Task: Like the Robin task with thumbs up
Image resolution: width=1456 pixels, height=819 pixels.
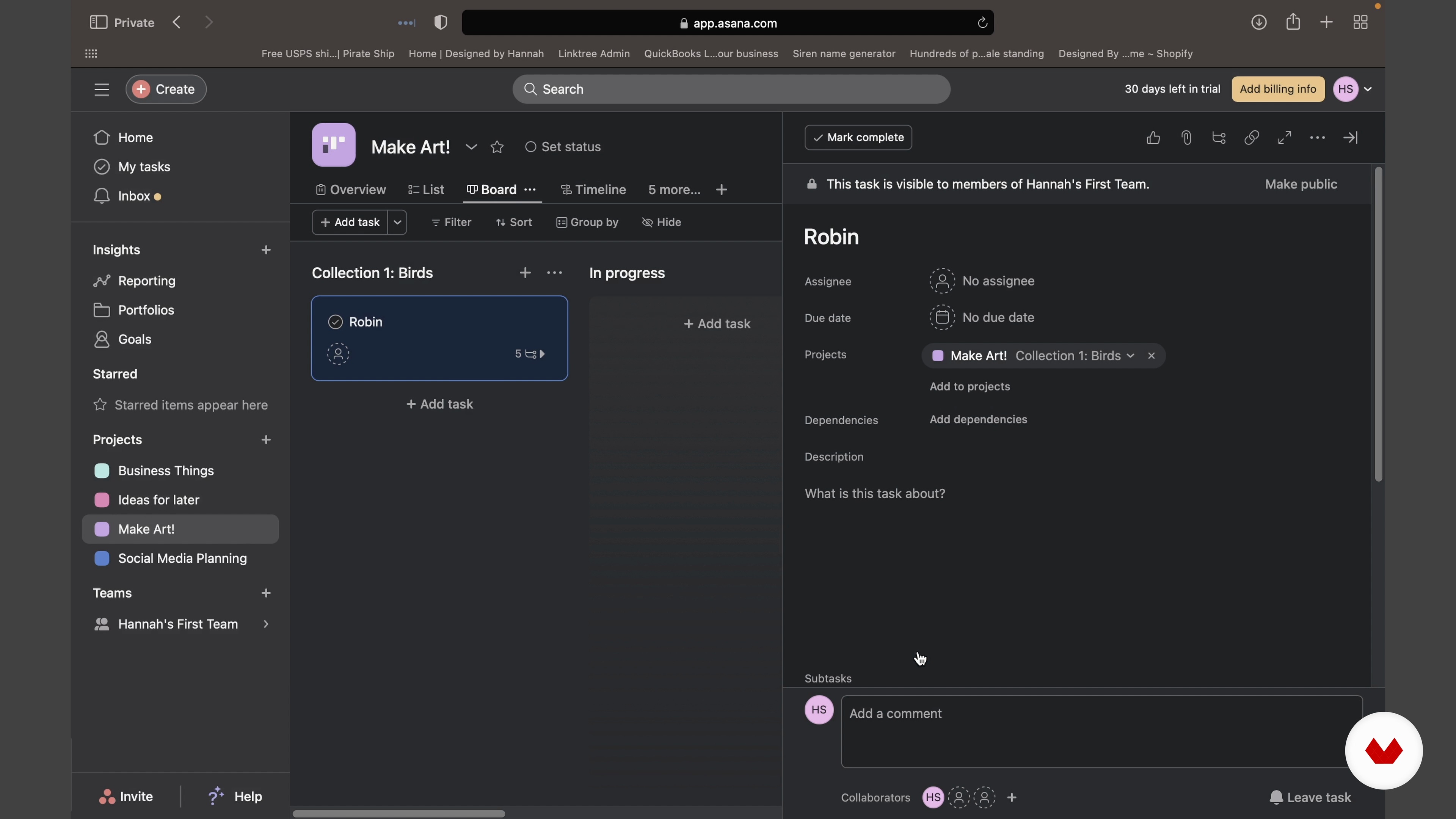Action: click(1153, 137)
